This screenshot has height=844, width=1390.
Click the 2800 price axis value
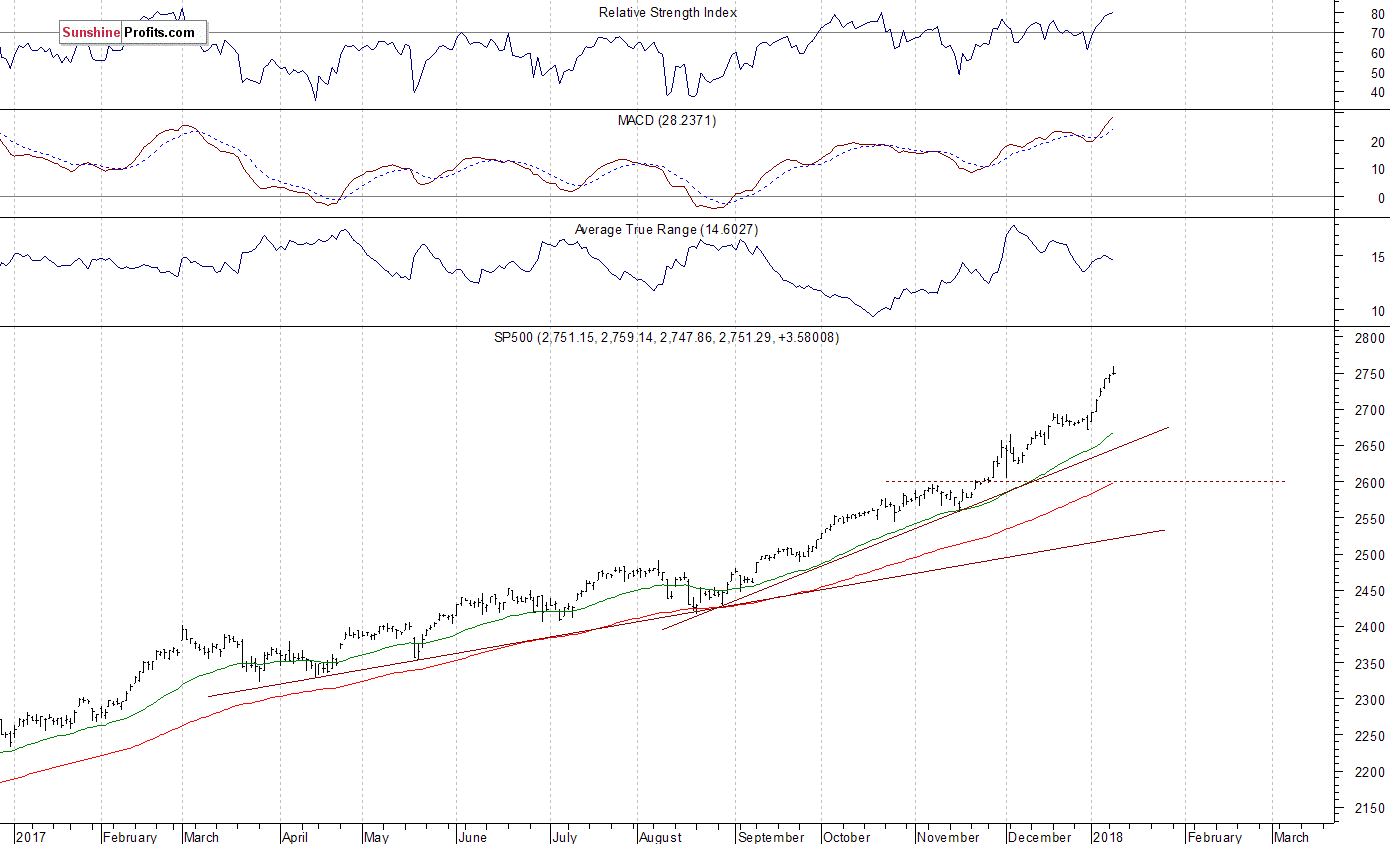[1371, 338]
